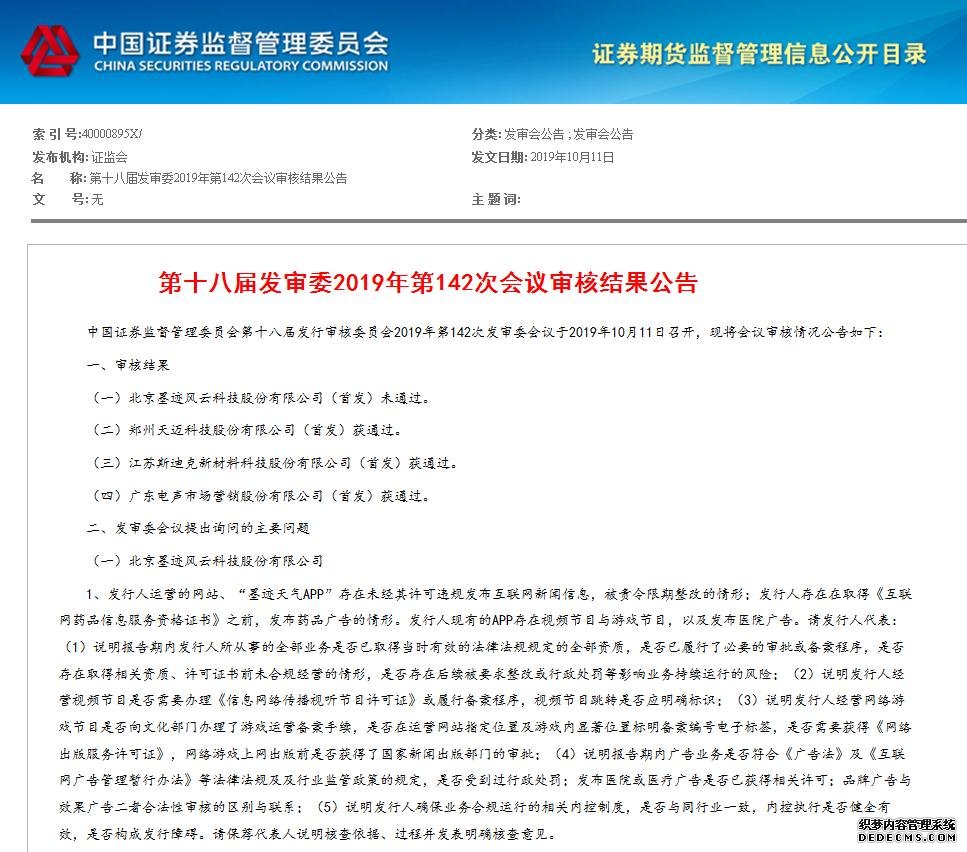Click the 分类 value 发审会公告;发审会公告
Screen dimensions: 967x852
pyautogui.click(x=569, y=134)
